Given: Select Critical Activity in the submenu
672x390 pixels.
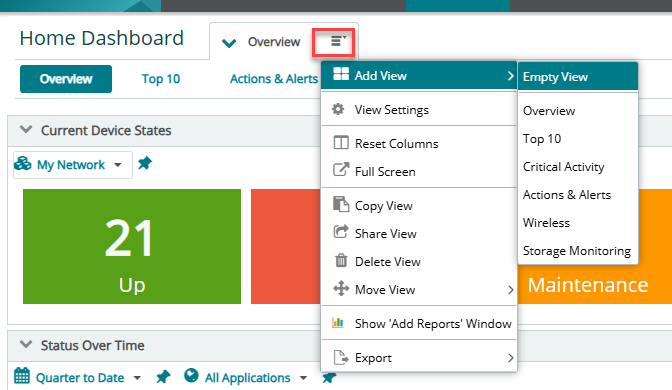Looking at the screenshot, I should (578, 167).
